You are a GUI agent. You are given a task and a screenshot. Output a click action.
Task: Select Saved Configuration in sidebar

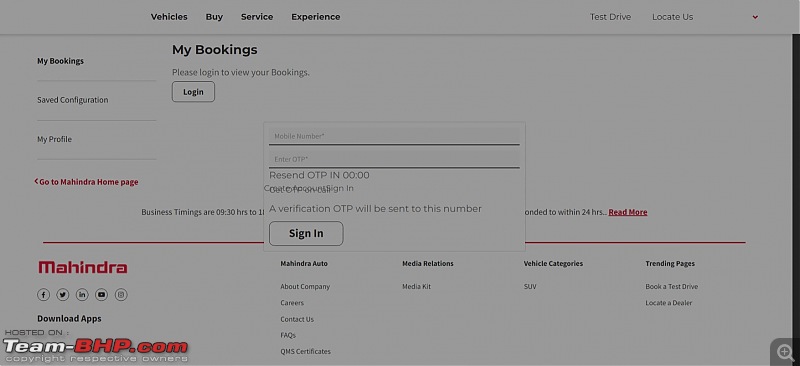point(72,100)
